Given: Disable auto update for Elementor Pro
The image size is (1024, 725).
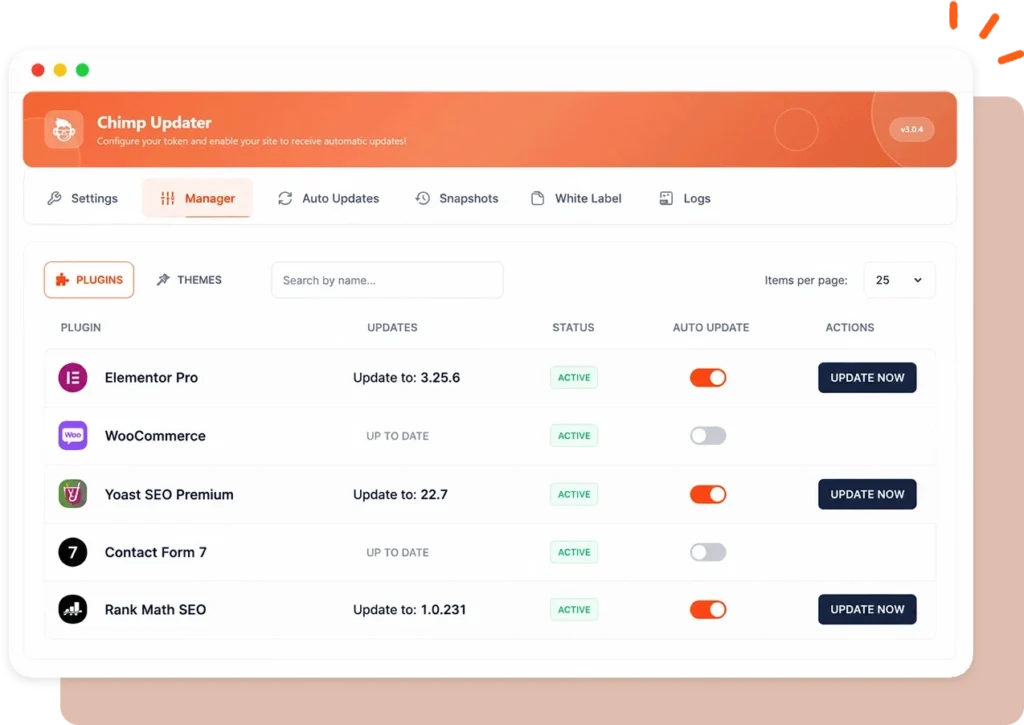Looking at the screenshot, I should tap(708, 378).
